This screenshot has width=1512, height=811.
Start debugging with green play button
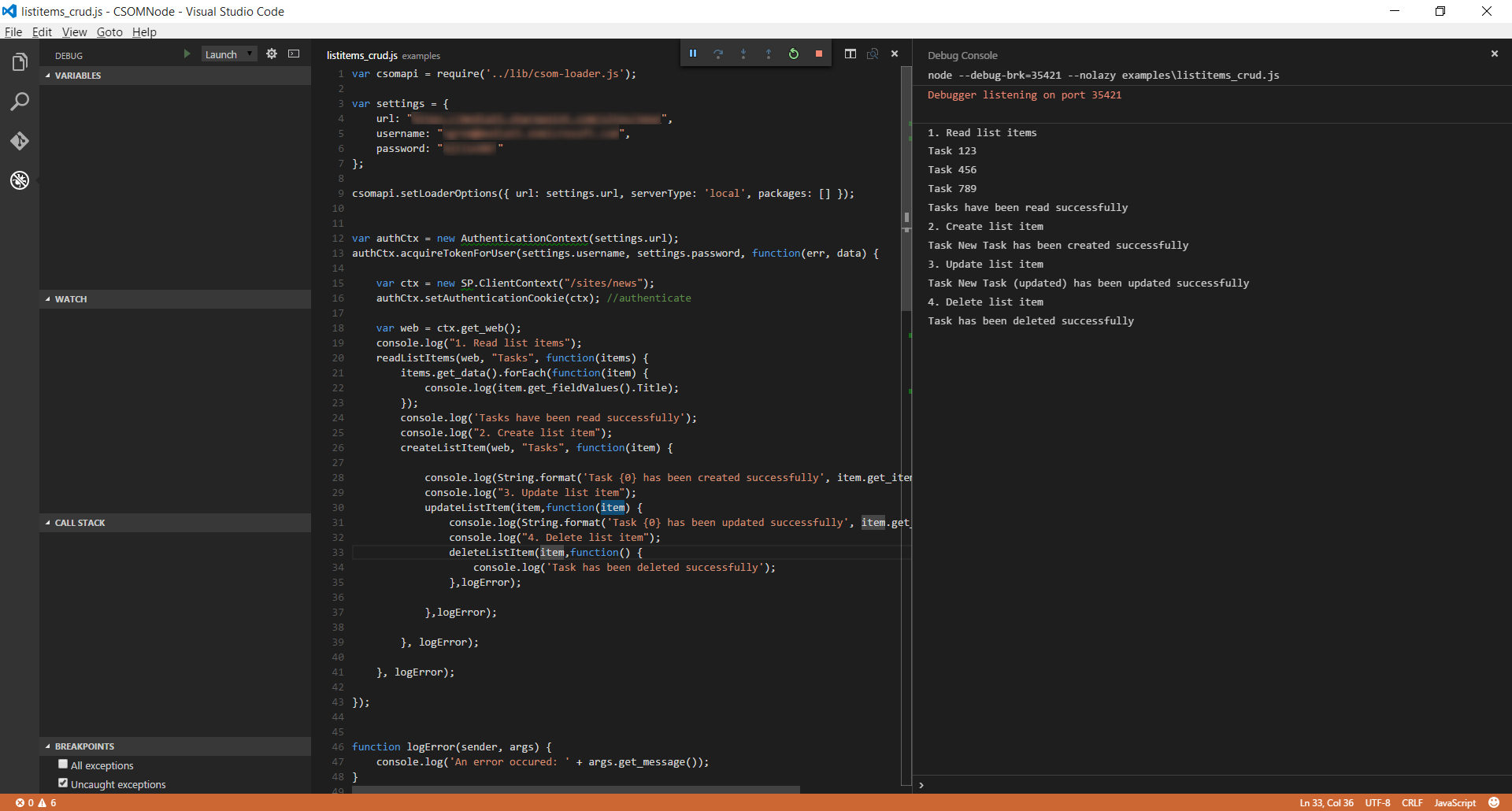point(187,54)
